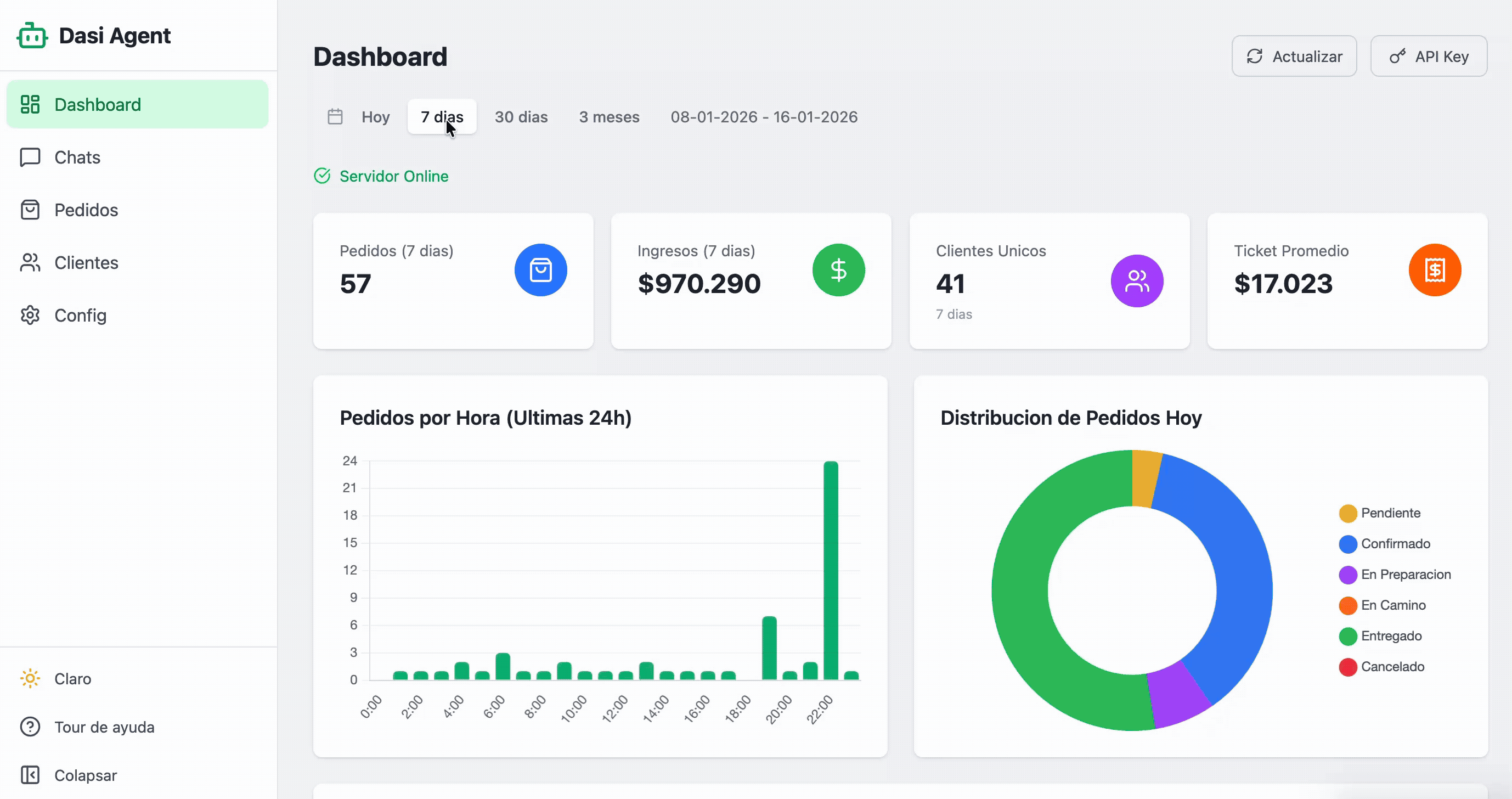
Task: Open Config from the sidebar
Action: pos(80,316)
